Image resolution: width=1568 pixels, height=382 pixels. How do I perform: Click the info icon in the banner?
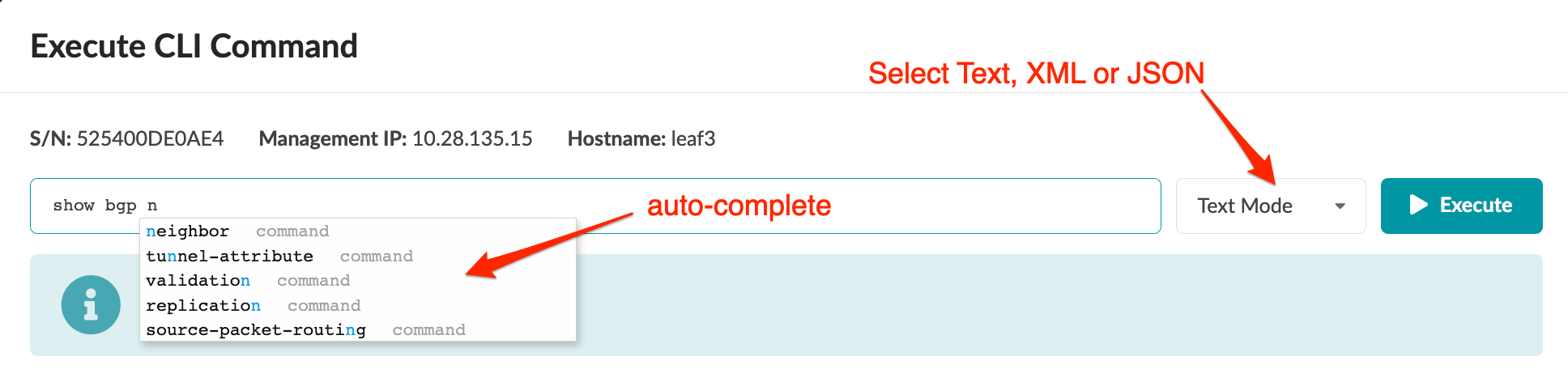point(91,305)
